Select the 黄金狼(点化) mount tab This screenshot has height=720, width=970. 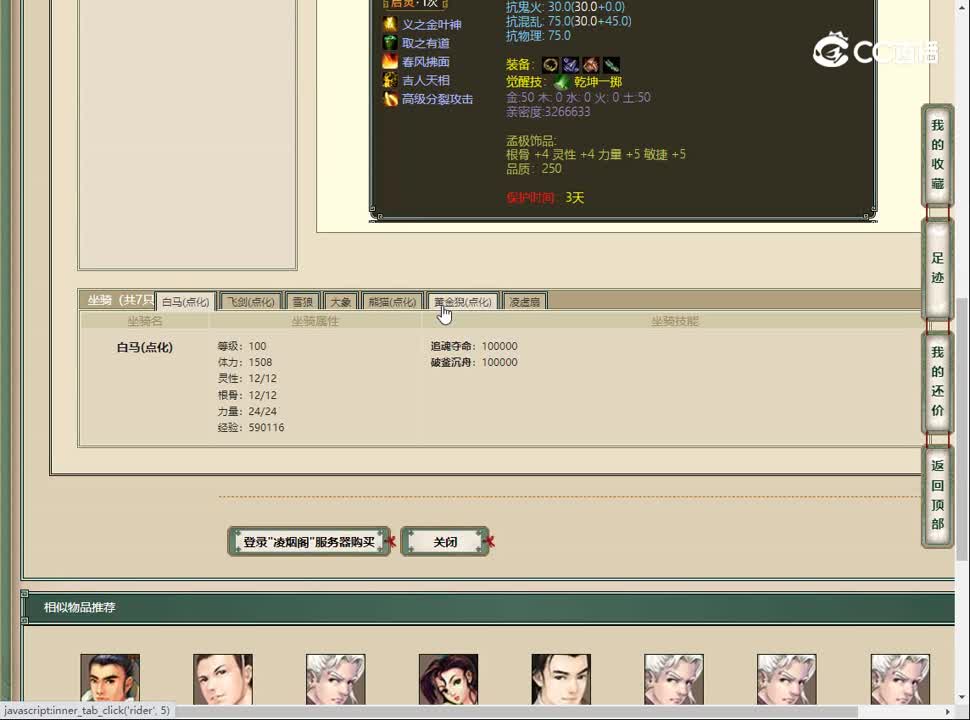463,302
